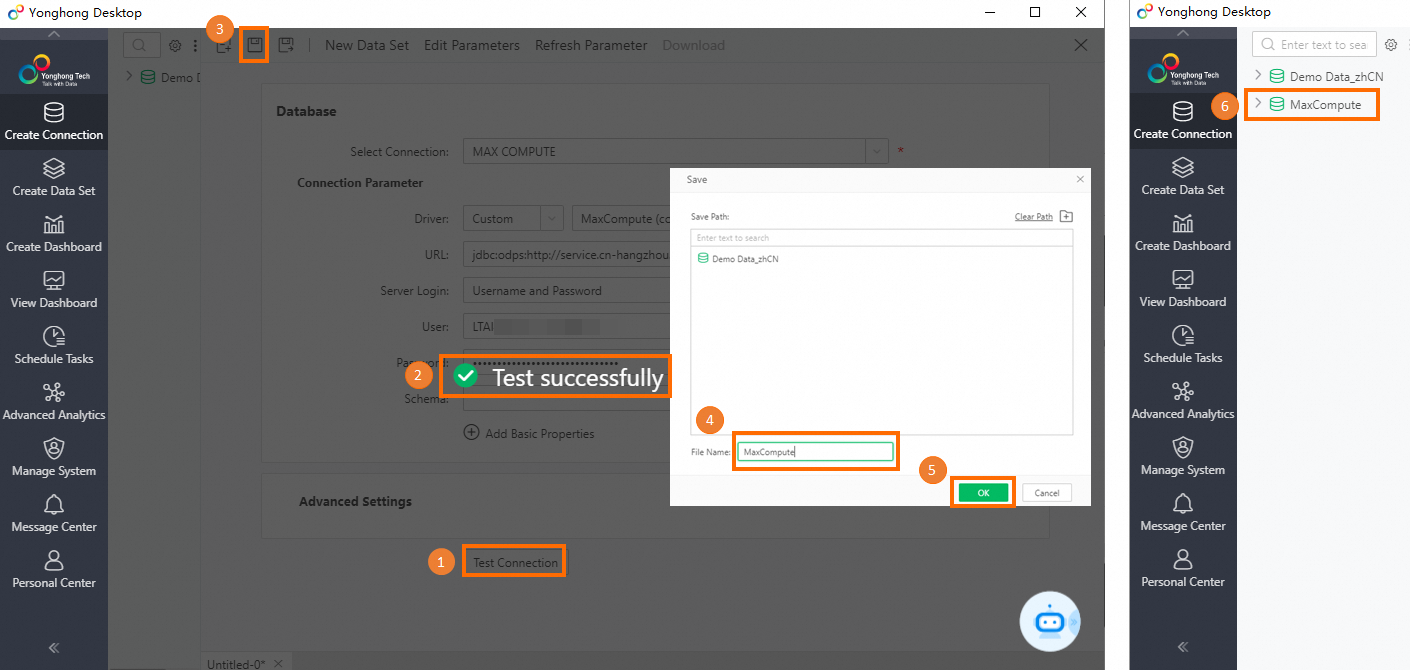
Task: Maximize the left Yonghong Desktop window
Action: coord(1035,12)
